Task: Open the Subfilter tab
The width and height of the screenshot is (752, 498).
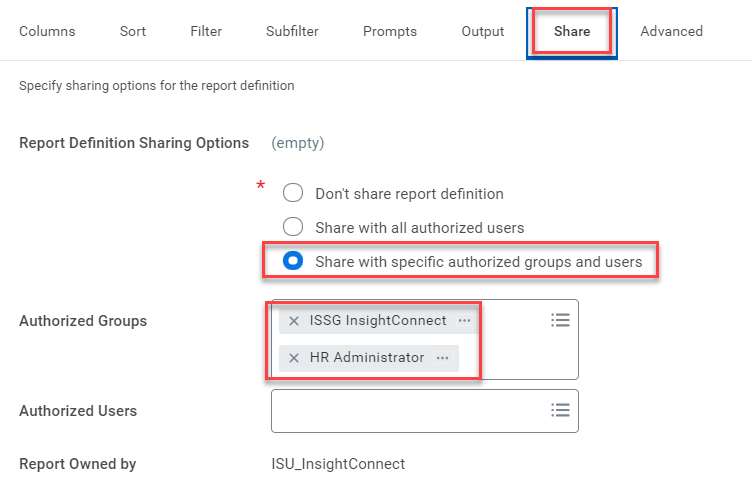Action: click(x=292, y=31)
